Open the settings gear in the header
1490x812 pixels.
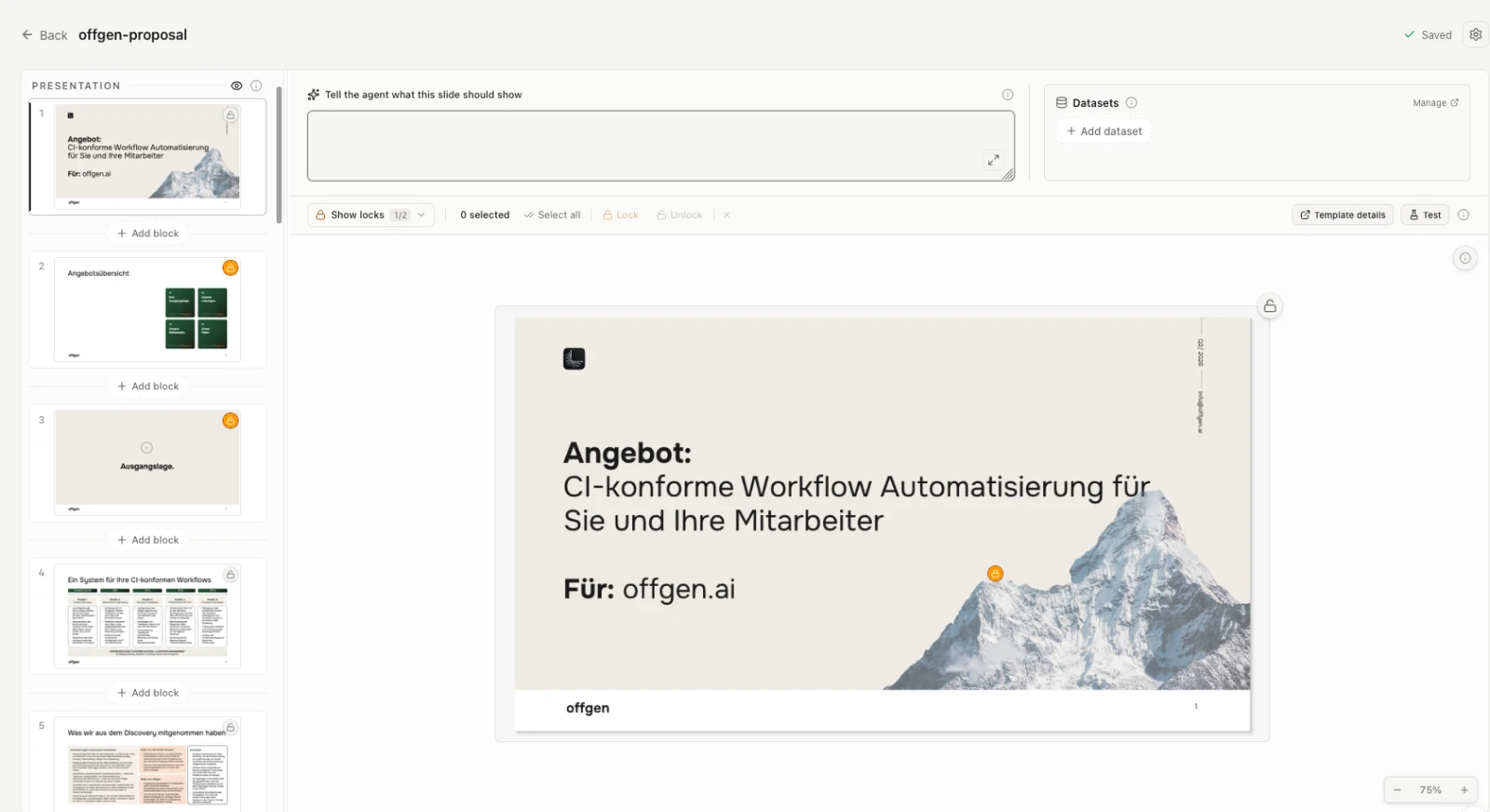(x=1475, y=34)
